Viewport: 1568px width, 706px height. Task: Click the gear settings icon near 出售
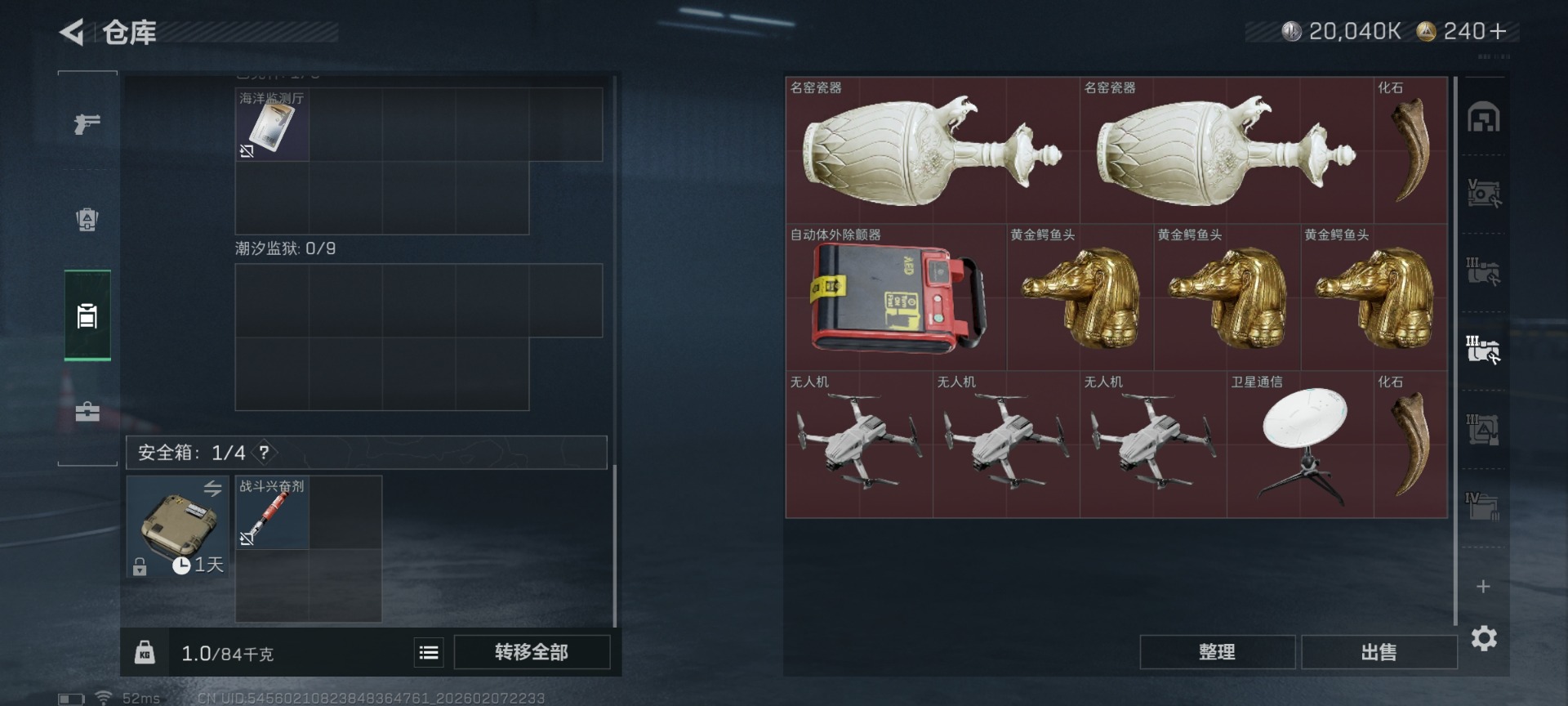[1484, 638]
